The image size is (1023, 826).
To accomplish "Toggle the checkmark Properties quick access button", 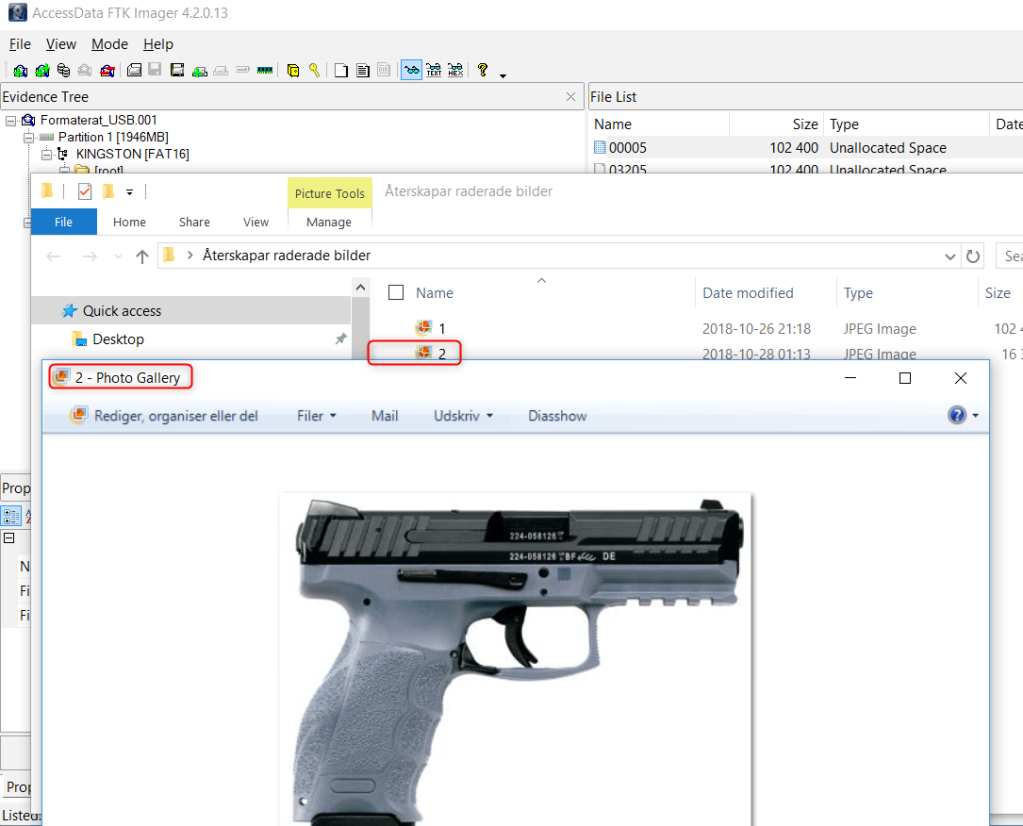I will click(85, 192).
